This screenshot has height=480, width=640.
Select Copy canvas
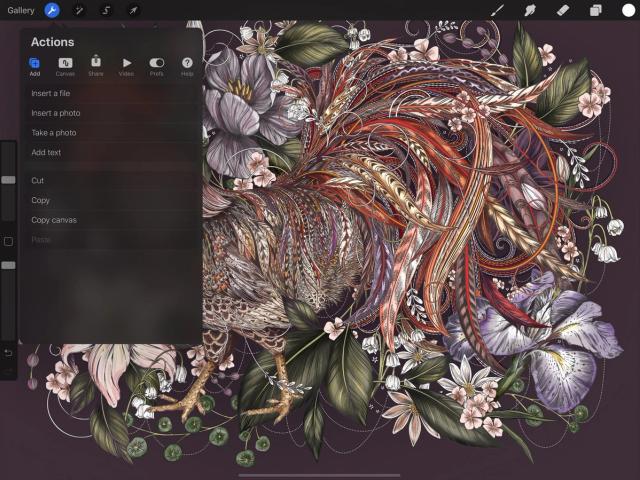click(112, 220)
